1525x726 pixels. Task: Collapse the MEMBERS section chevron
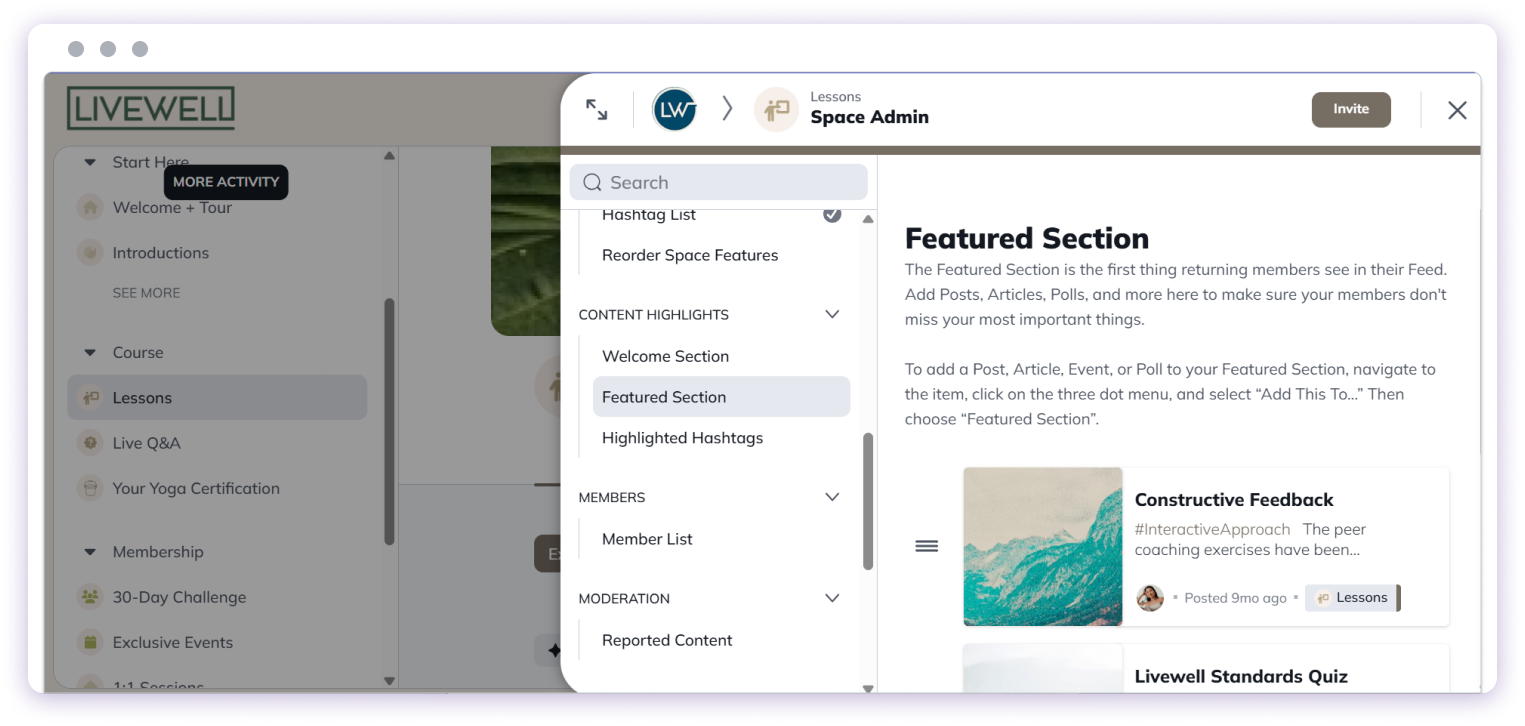[x=832, y=497]
